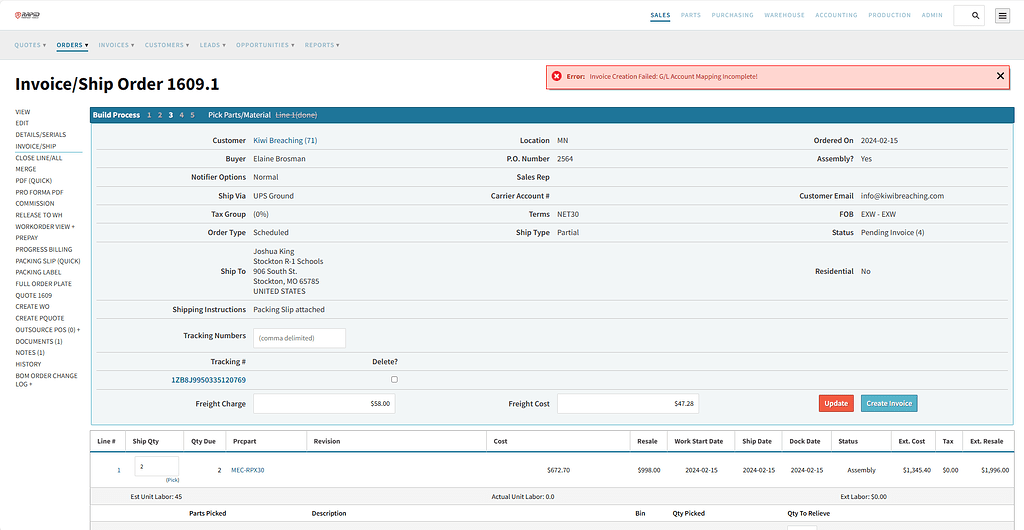Open Packing Label in sidebar
Viewport: 1024px width, 530px height.
39,272
